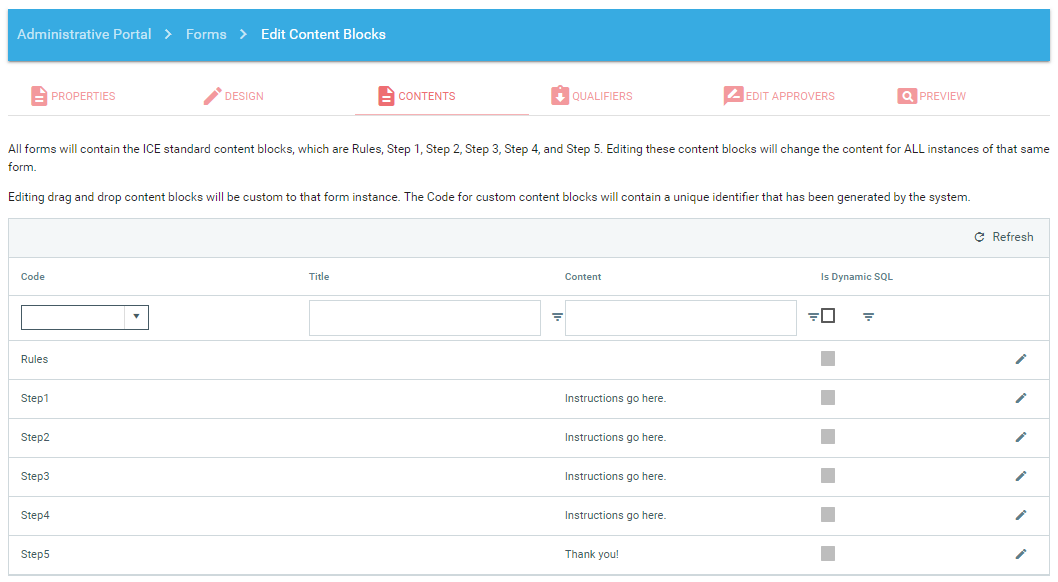
Task: Open the Title column filter icon
Action: (x=557, y=317)
